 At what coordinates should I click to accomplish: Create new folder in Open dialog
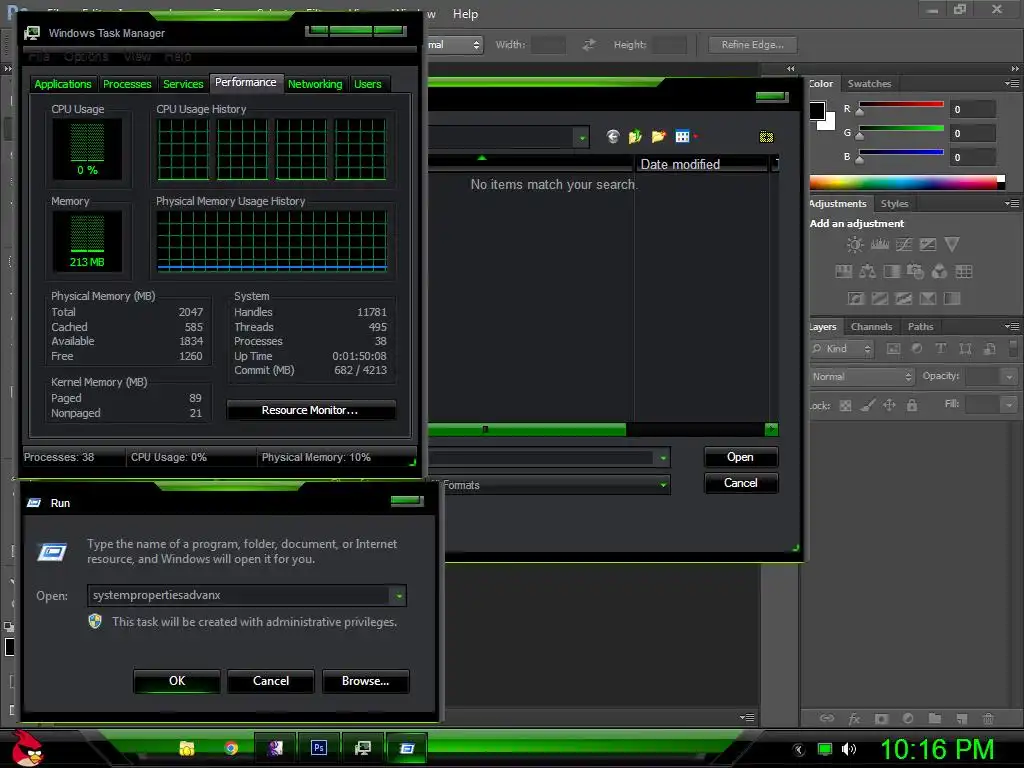[658, 136]
